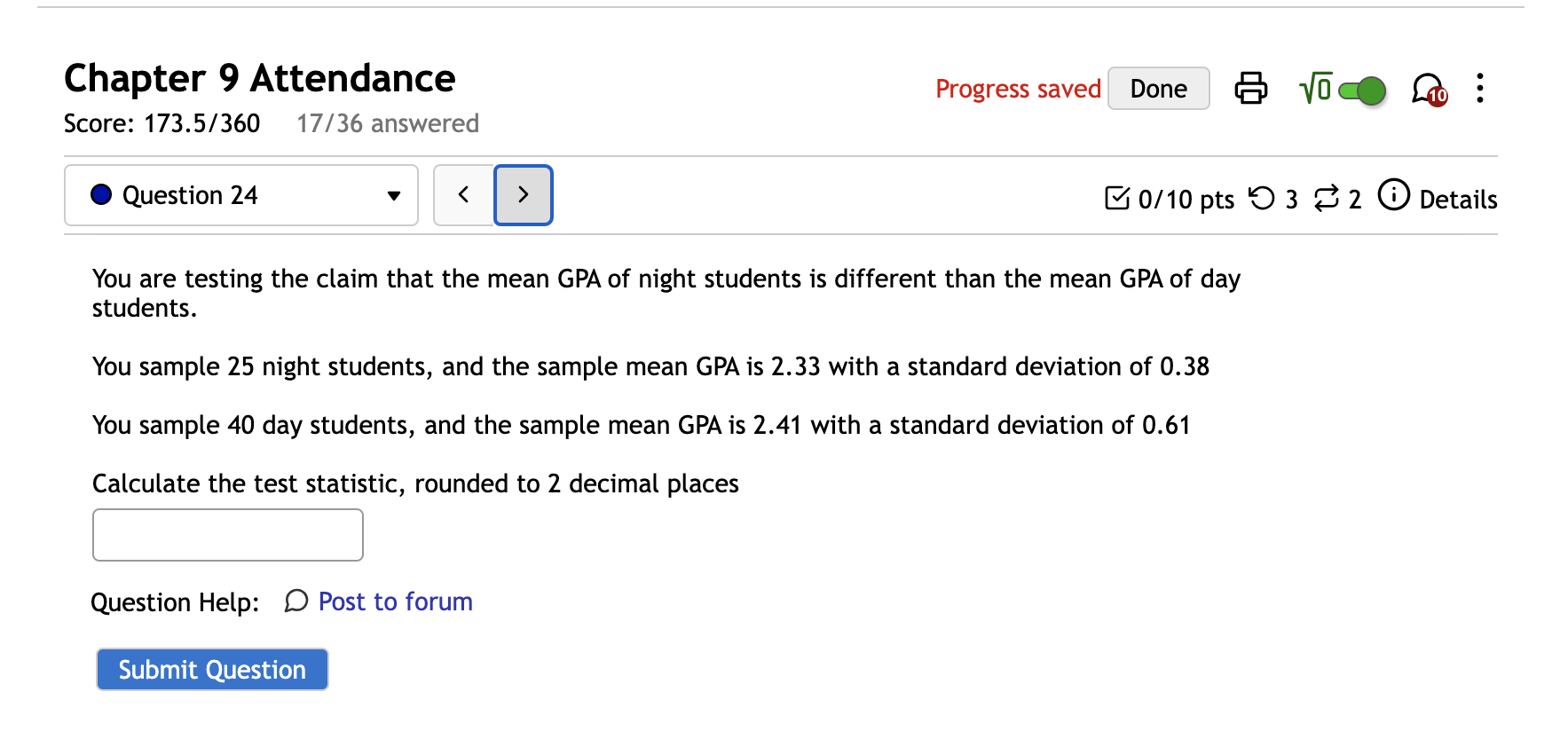Click the forum speech bubble icon

[295, 601]
